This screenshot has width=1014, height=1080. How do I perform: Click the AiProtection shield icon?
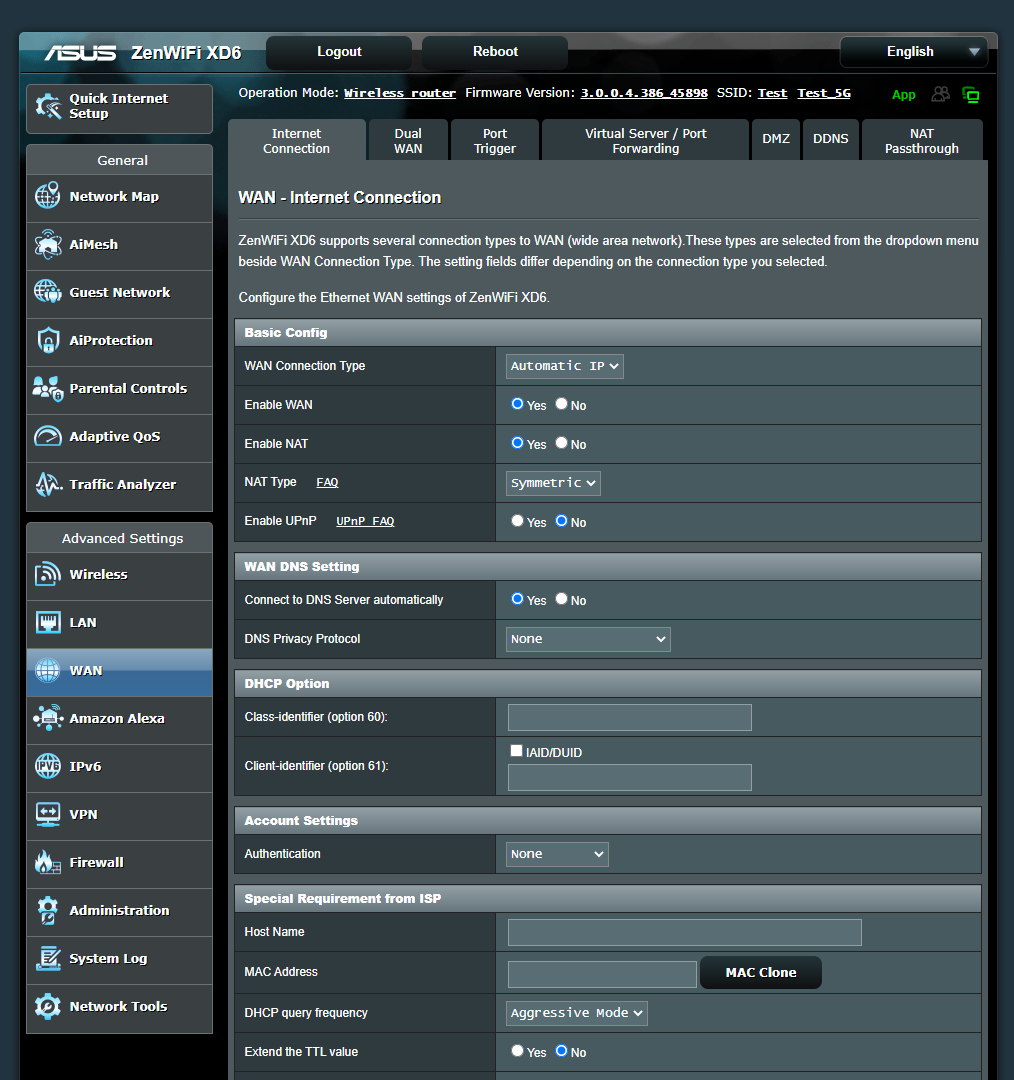coord(48,340)
